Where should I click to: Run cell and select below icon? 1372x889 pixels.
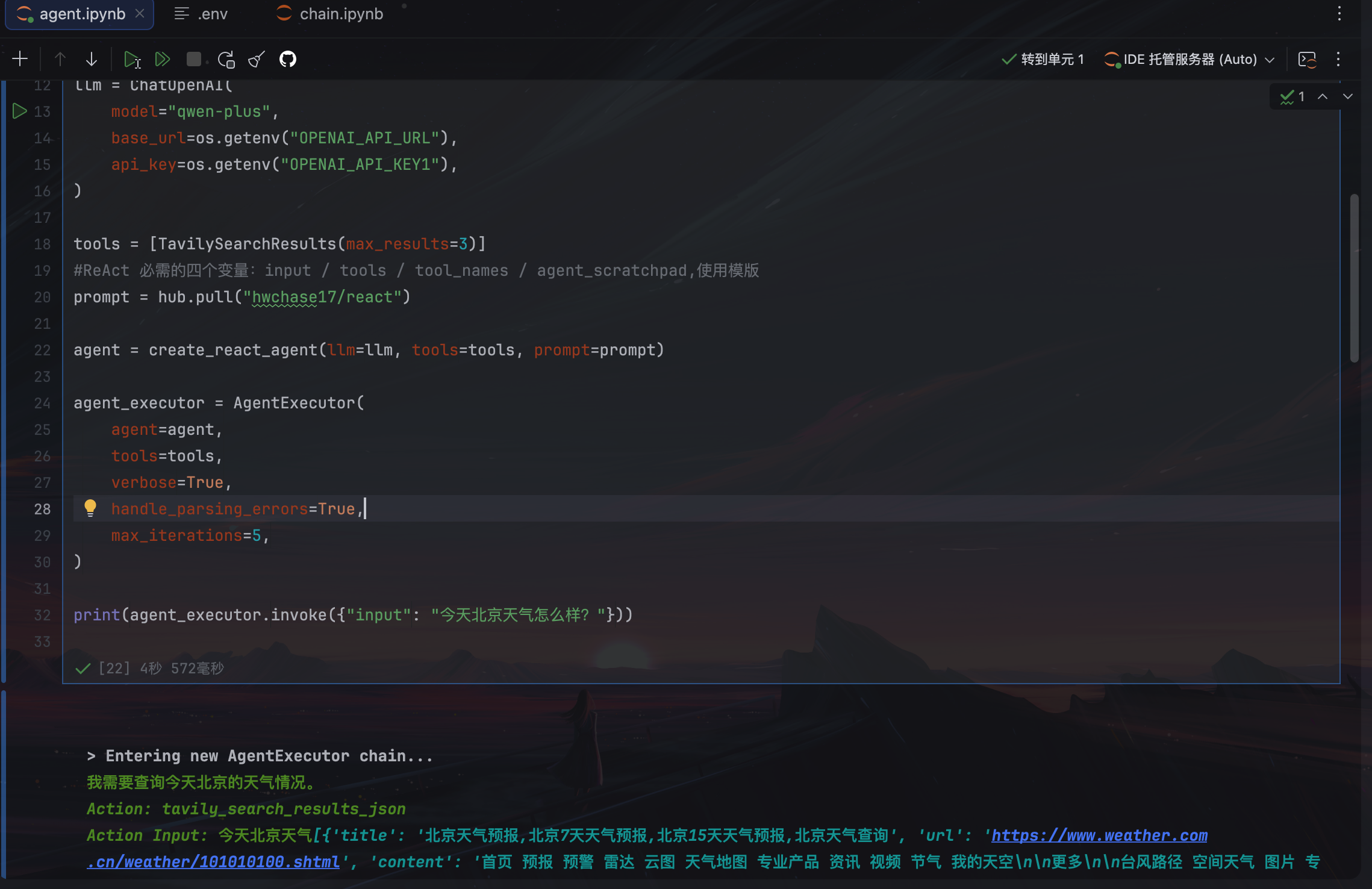[x=132, y=59]
